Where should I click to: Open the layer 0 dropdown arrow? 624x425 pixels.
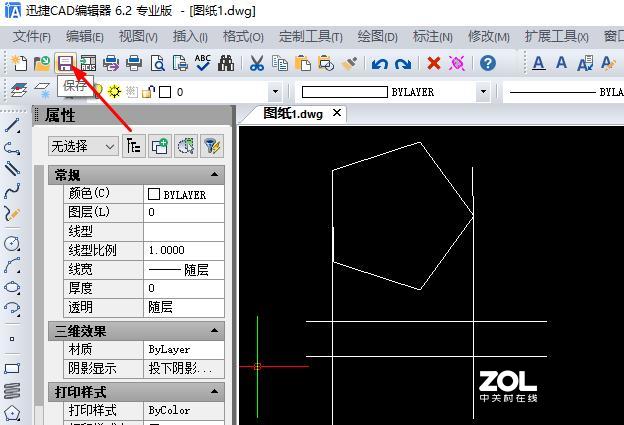click(x=275, y=92)
